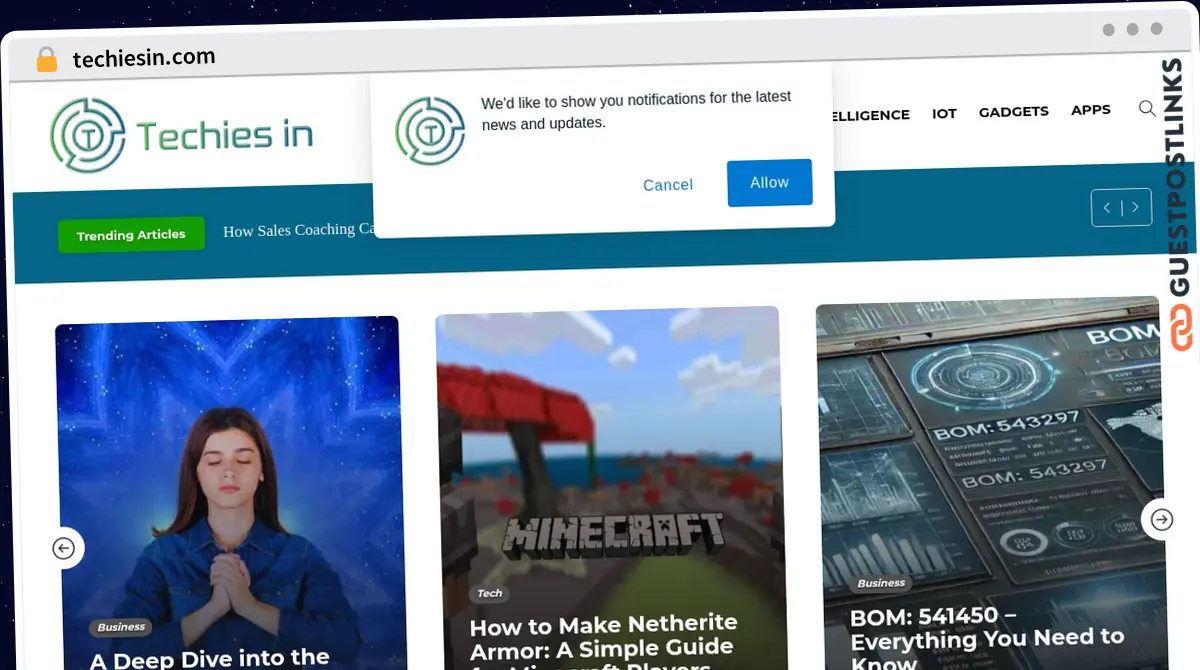This screenshot has height=670, width=1200.
Task: Advance the slider with the right circular arrow
Action: click(x=1161, y=520)
